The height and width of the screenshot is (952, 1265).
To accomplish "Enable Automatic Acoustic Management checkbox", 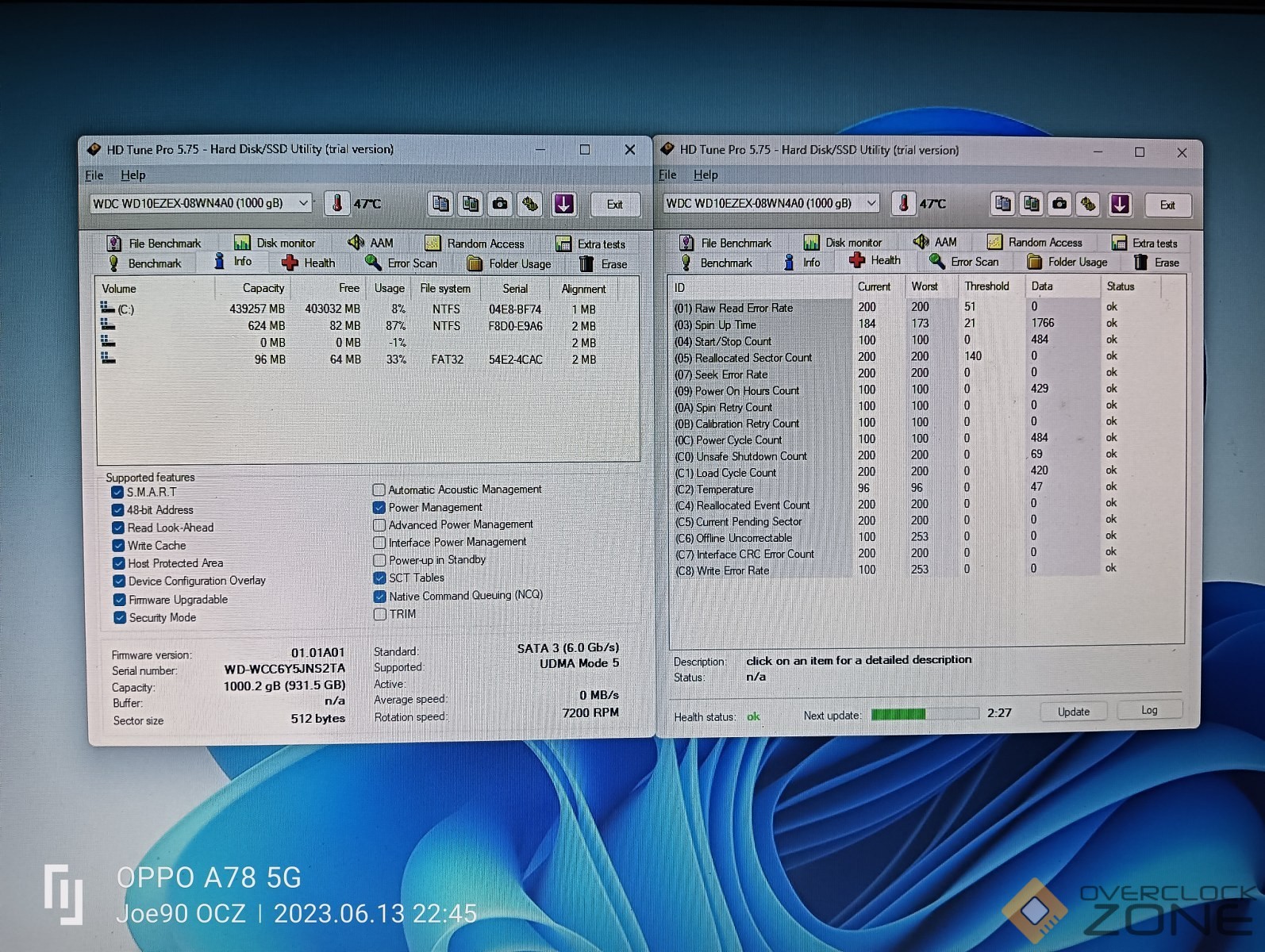I will [x=379, y=489].
